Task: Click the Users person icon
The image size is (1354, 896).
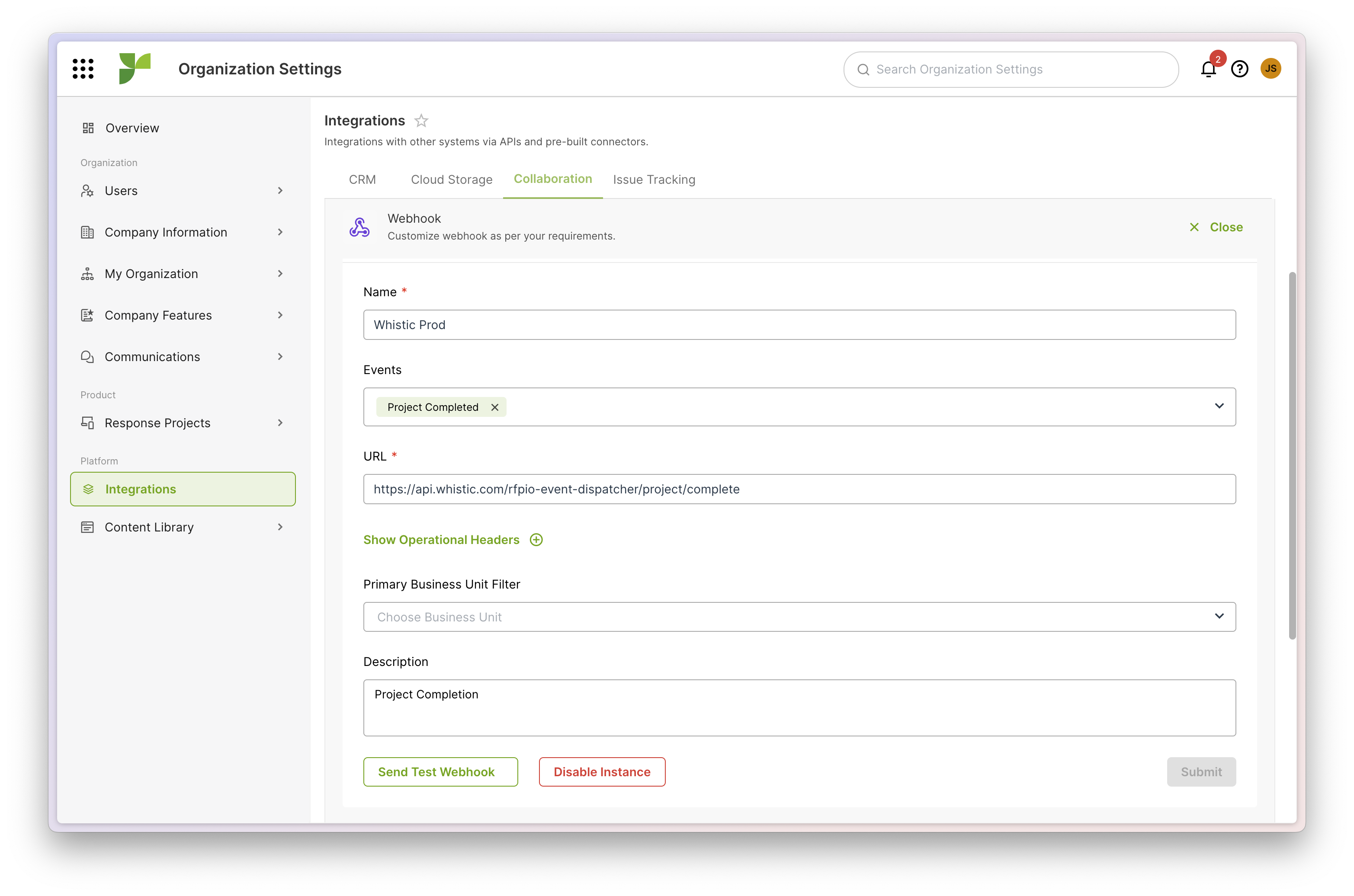Action: tap(87, 191)
